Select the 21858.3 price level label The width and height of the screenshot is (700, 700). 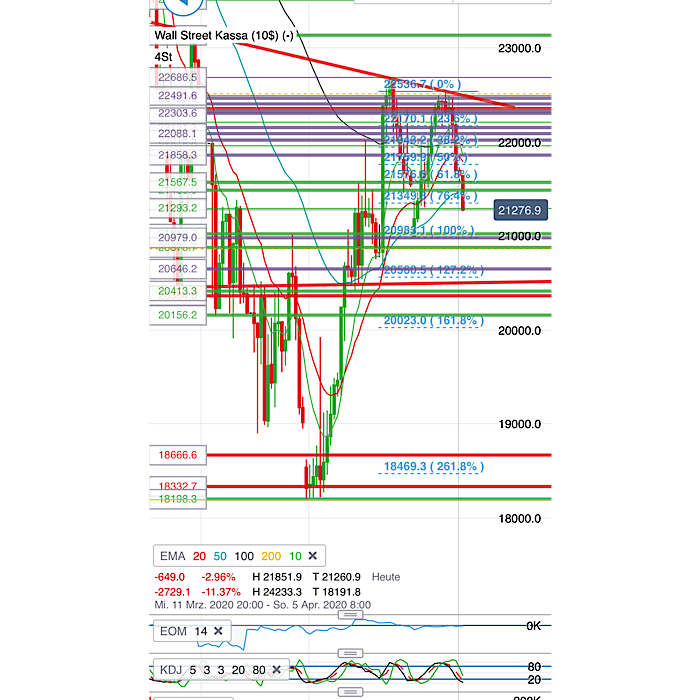click(x=178, y=155)
